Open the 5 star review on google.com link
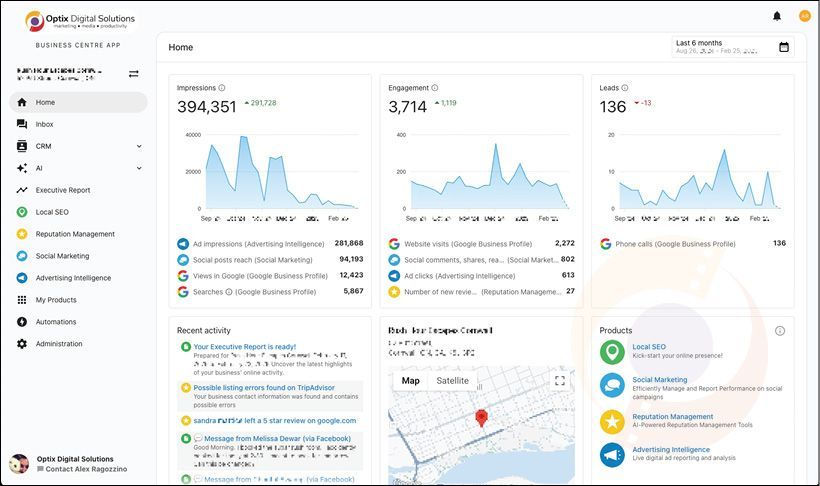This screenshot has height=486, width=820. pyautogui.click(x=275, y=421)
